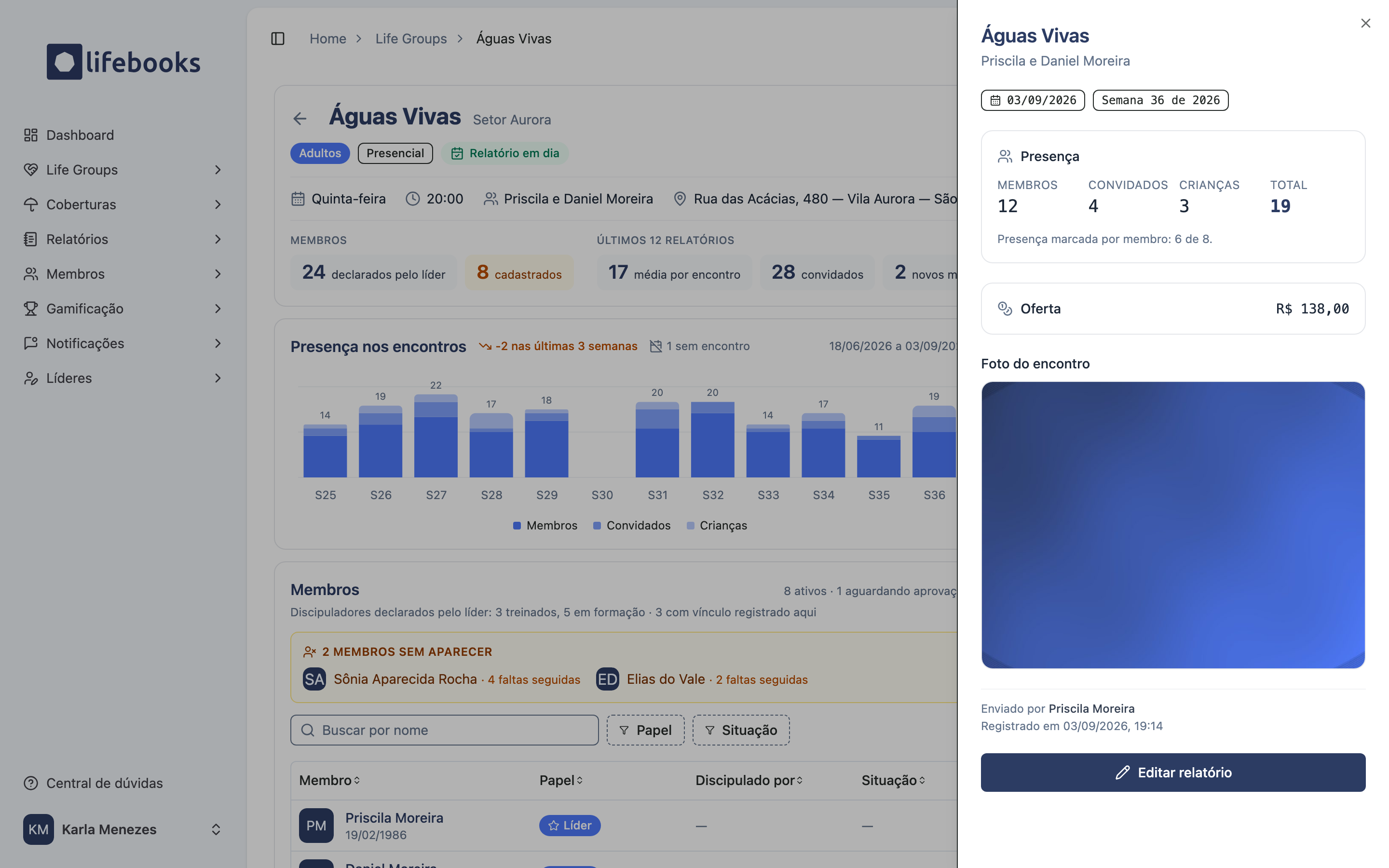This screenshot has width=1389, height=868.
Task: Expand the Gamificação chevron
Action: pos(218,308)
